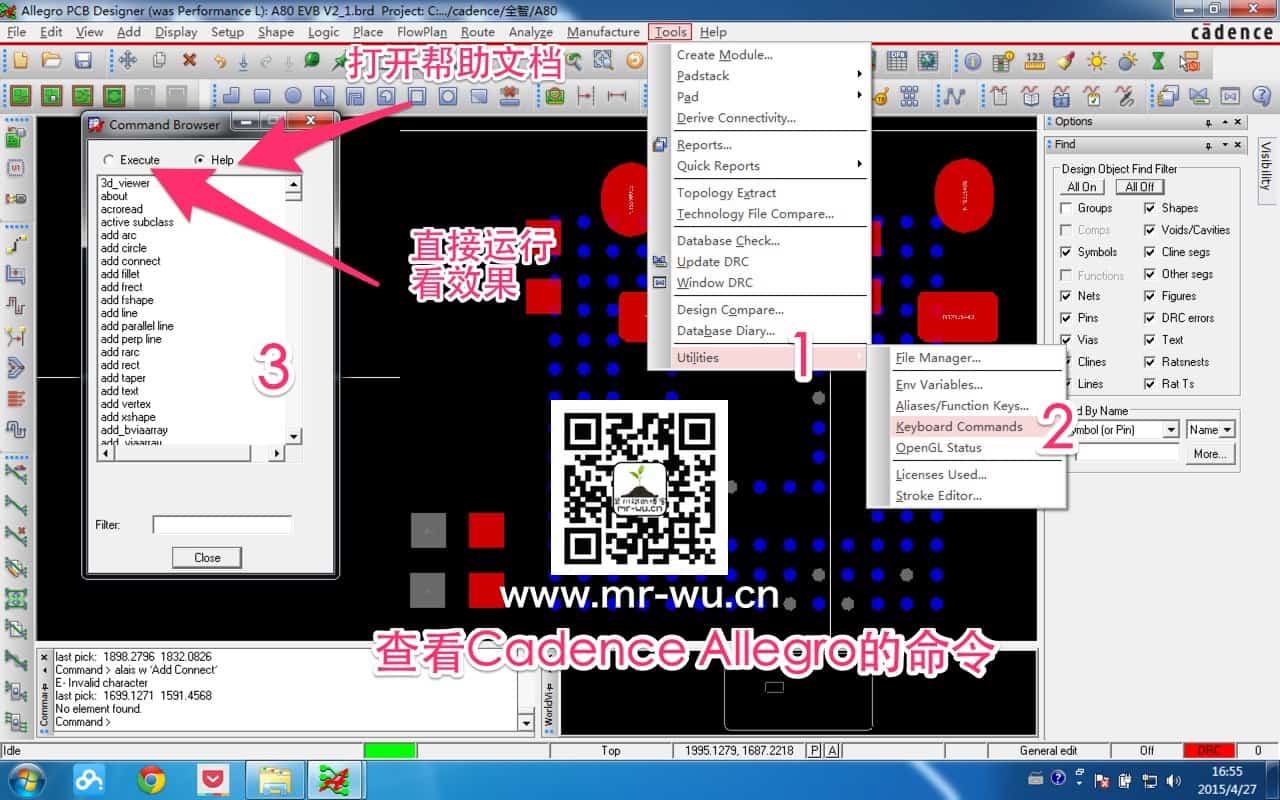Toggle the Vias checkbox

[1066, 340]
